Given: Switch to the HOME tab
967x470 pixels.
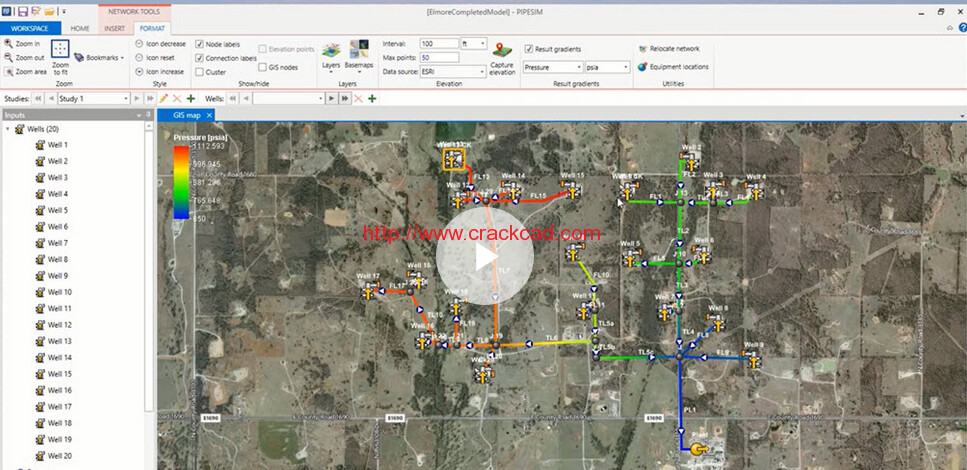Looking at the screenshot, I should [x=80, y=28].
